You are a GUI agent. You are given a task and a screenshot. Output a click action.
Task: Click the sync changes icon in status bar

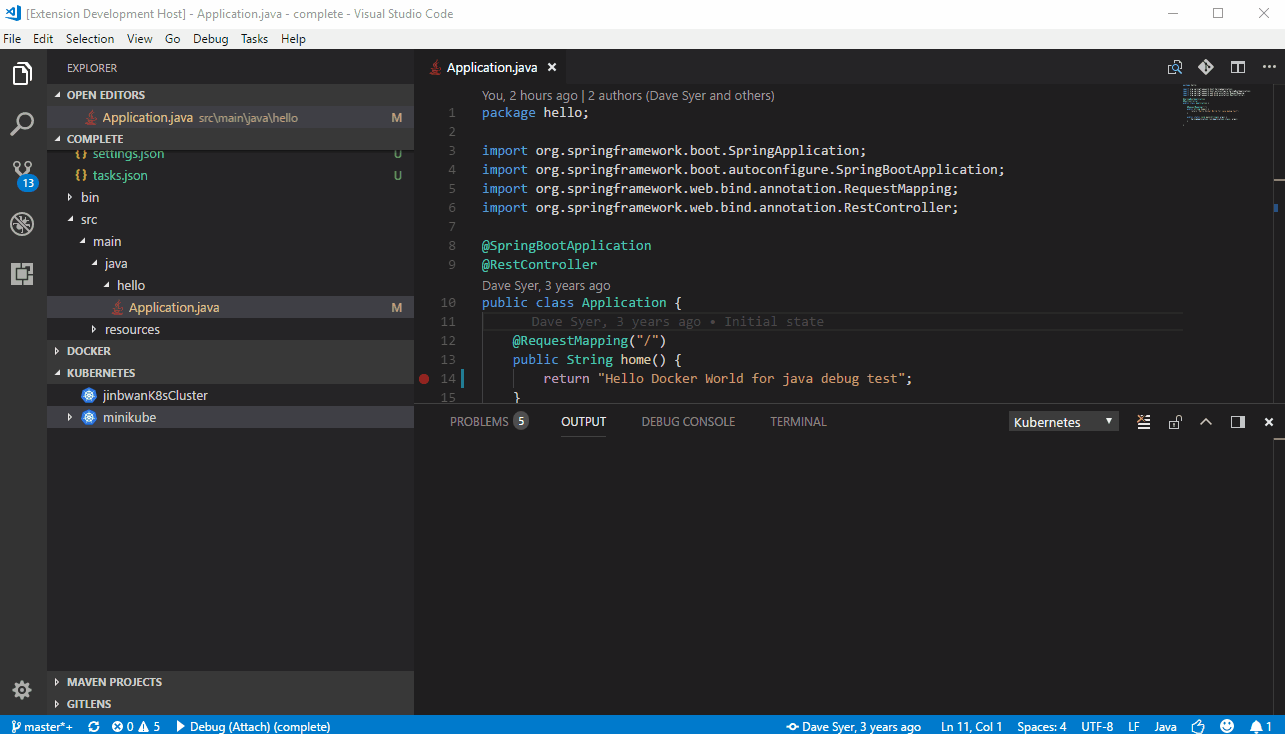tap(94, 726)
